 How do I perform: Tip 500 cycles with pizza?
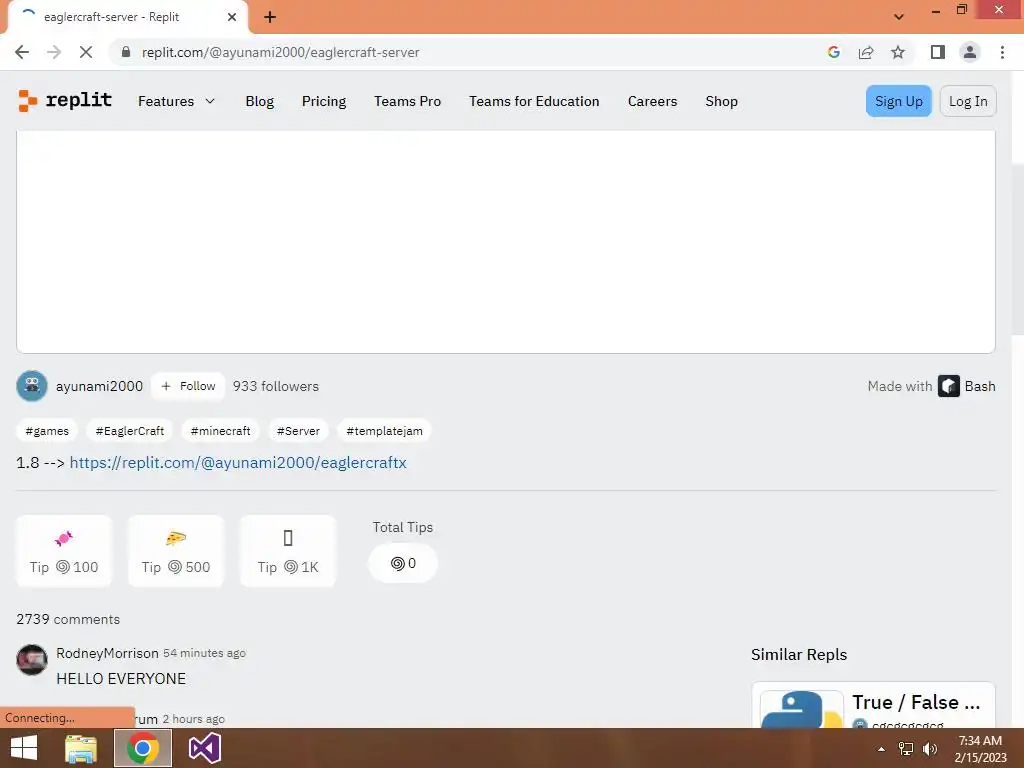coord(176,551)
